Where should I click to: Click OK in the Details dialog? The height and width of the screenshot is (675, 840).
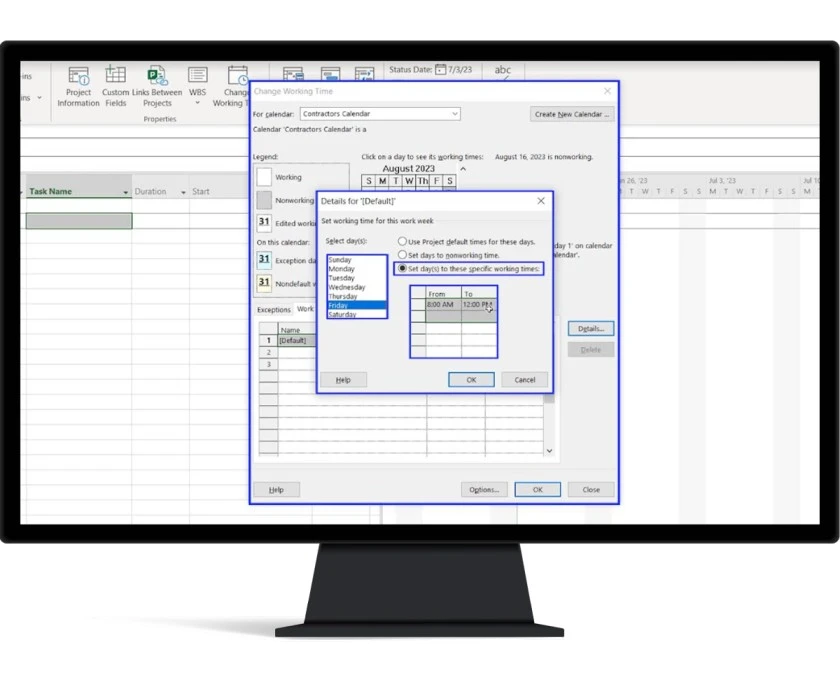pyautogui.click(x=470, y=380)
